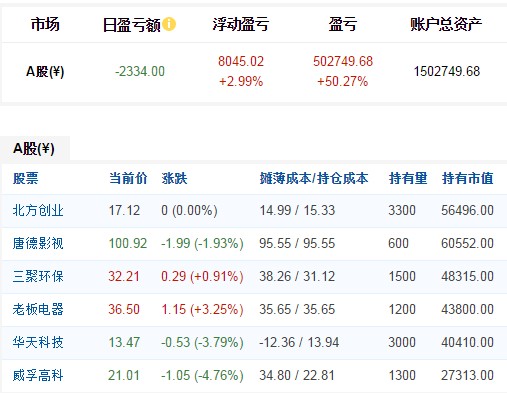Open the 三聚环保 stock link
This screenshot has width=507, height=393.
pos(38,276)
